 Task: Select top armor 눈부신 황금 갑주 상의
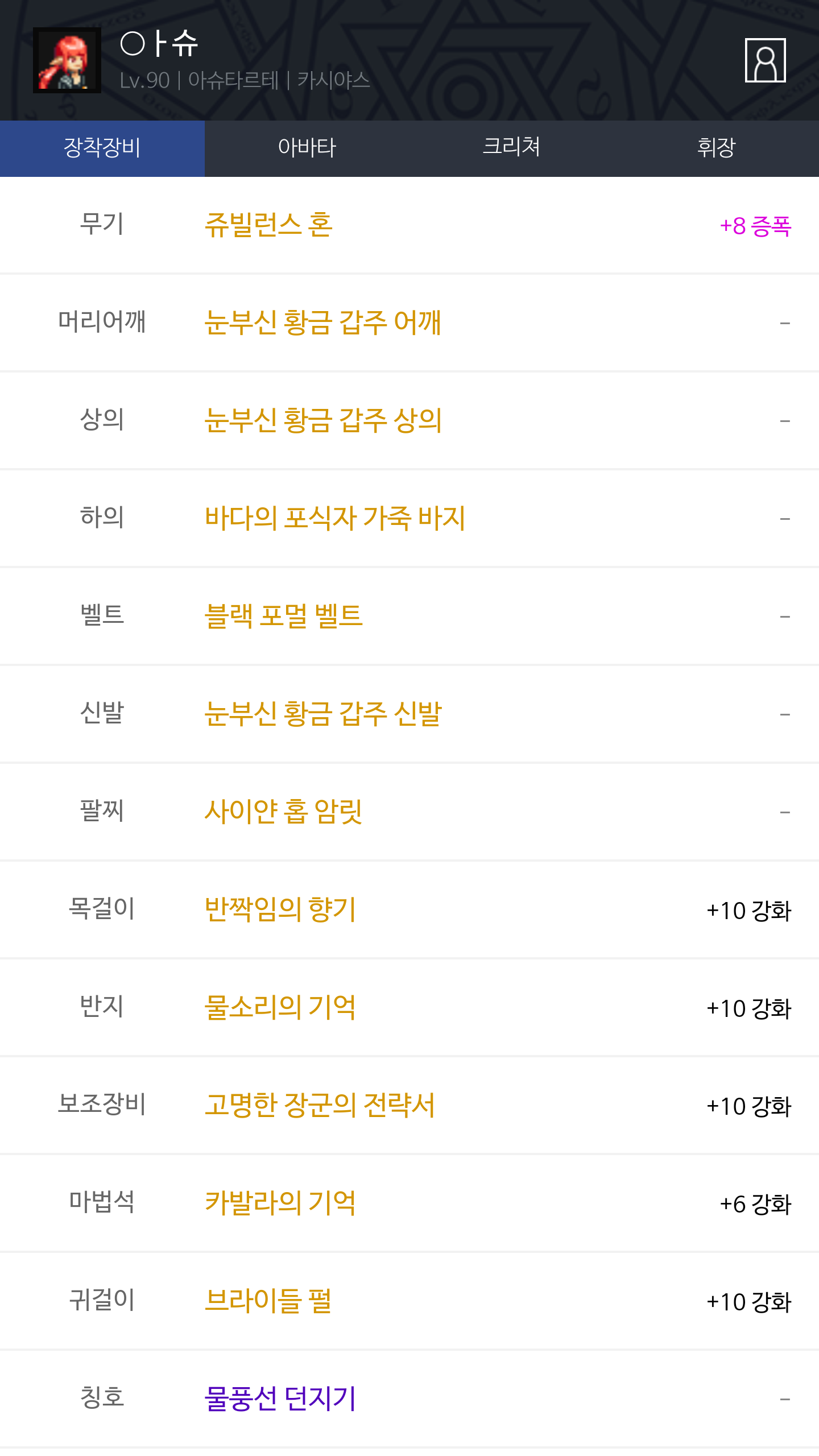tap(322, 420)
